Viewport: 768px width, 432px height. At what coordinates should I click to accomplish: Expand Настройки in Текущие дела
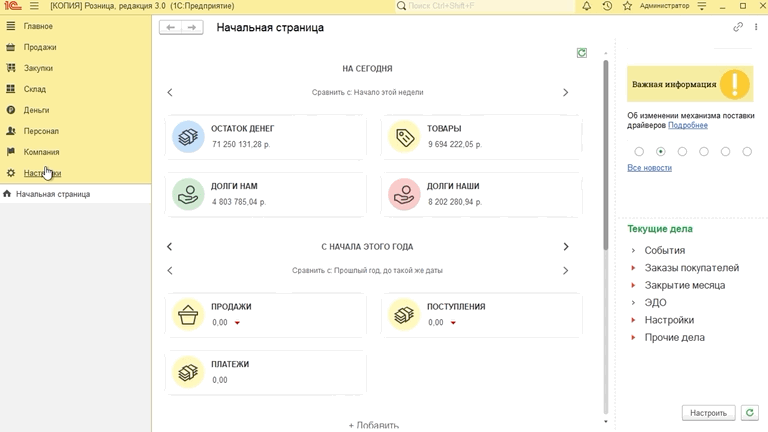tap(633, 320)
